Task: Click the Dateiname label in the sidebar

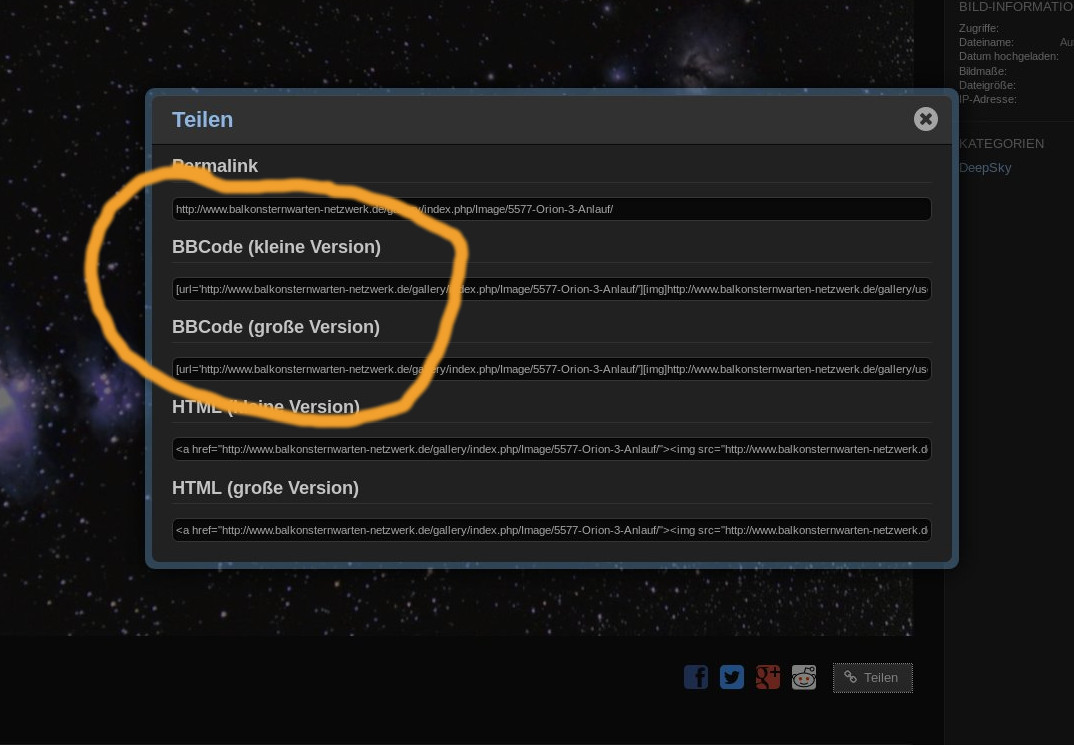Action: [986, 43]
